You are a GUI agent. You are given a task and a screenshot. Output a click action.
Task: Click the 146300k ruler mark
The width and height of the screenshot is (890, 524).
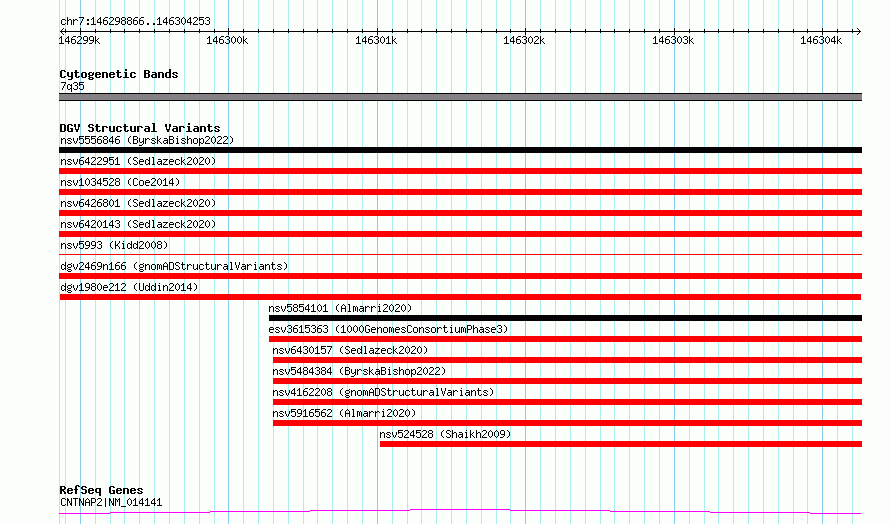(x=227, y=40)
